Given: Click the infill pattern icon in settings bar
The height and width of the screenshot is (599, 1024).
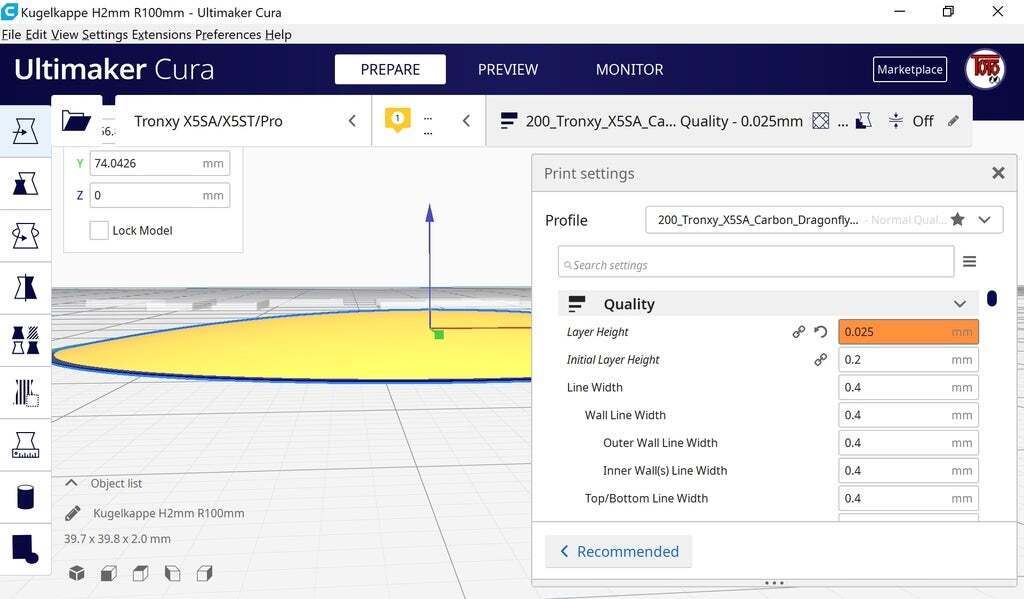Looking at the screenshot, I should point(820,121).
